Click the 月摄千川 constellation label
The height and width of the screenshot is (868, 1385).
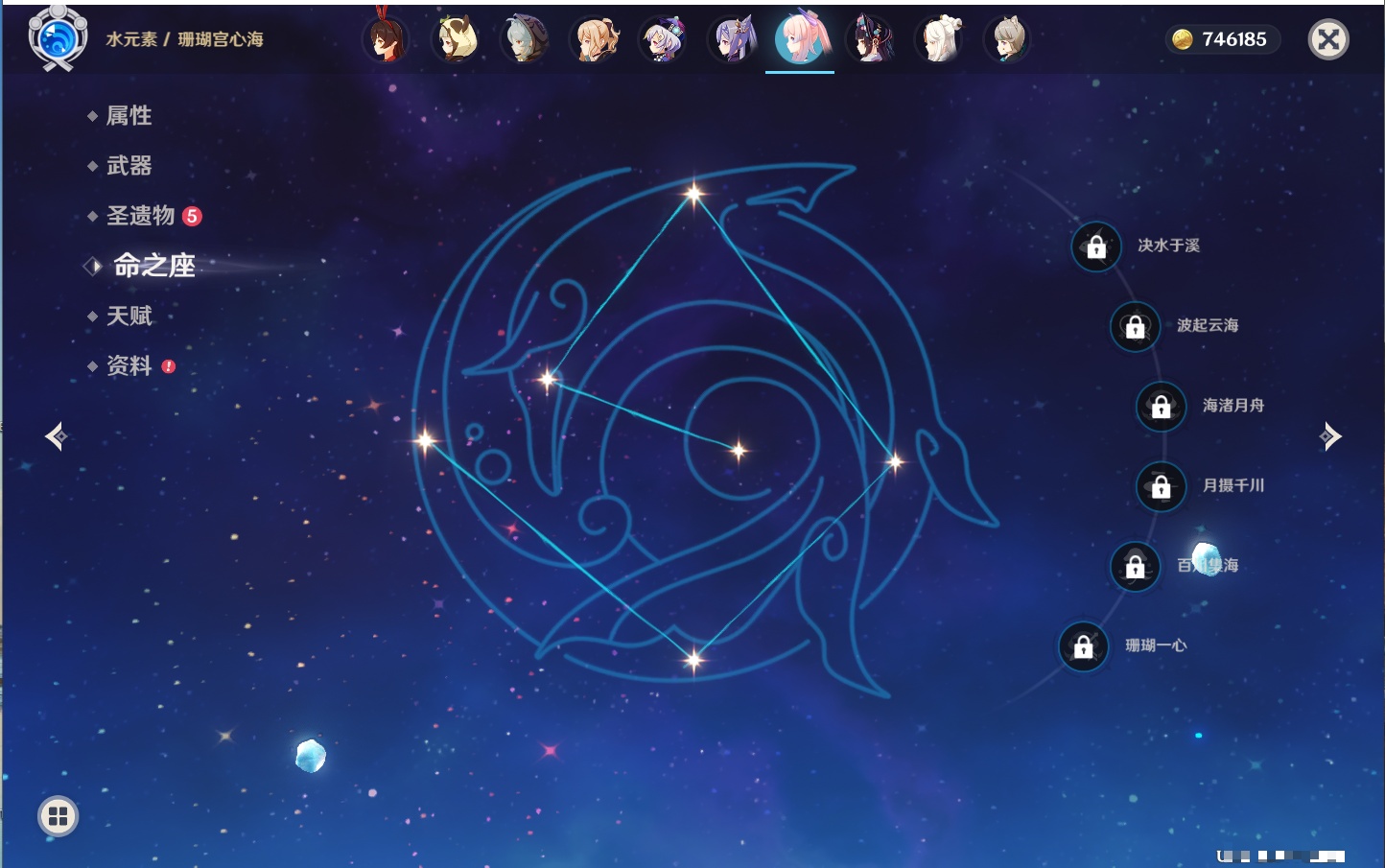[x=1233, y=485]
